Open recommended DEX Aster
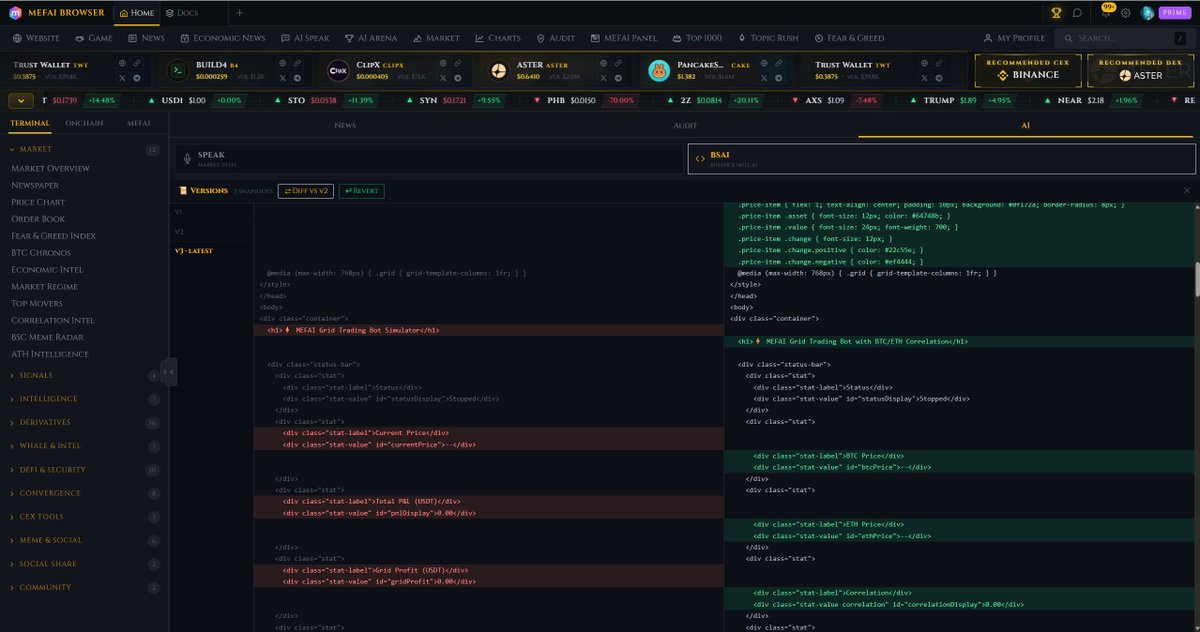The image size is (1200, 632). (x=1140, y=69)
